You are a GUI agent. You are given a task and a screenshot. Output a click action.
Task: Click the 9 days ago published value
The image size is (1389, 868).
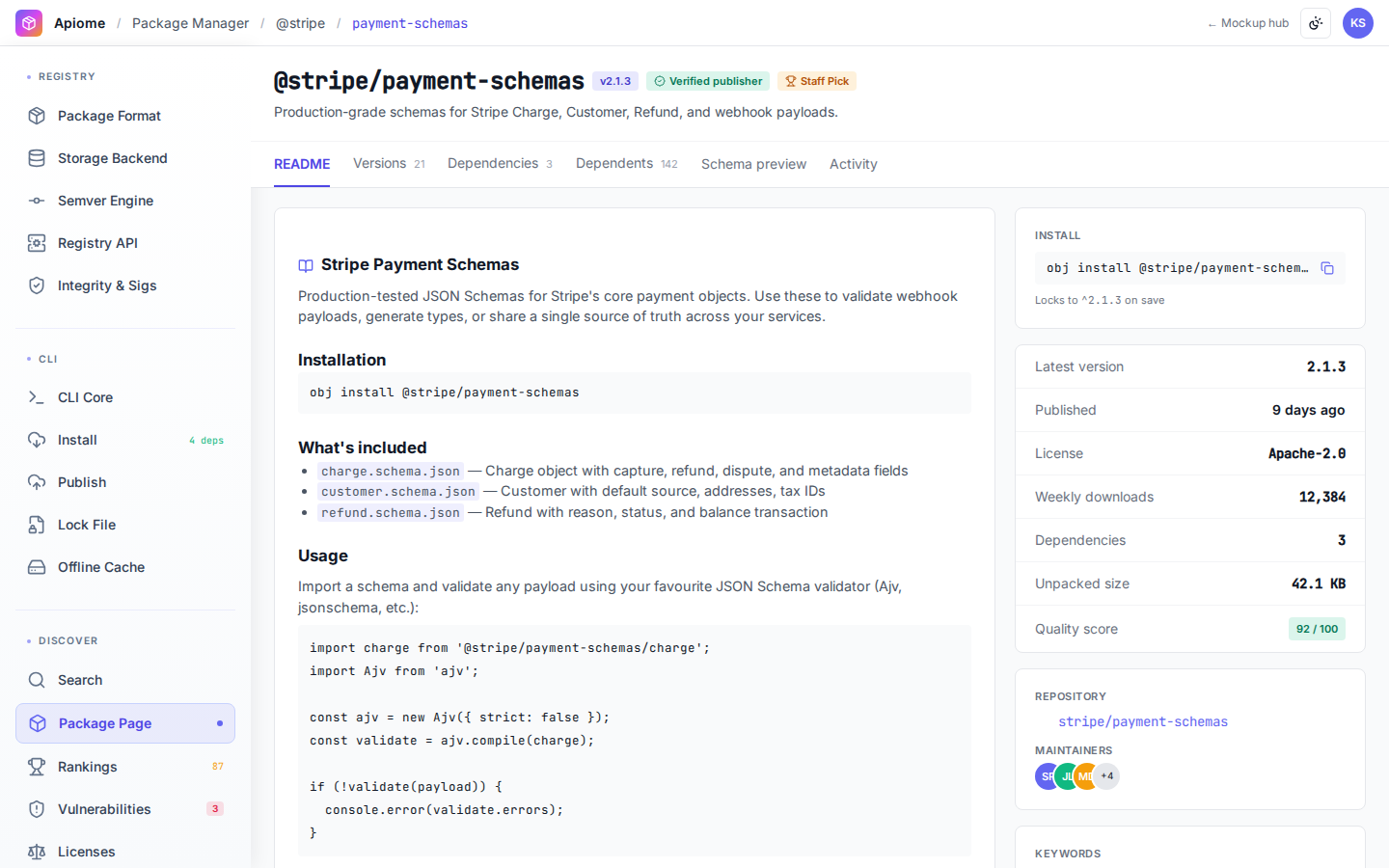coord(1308,410)
